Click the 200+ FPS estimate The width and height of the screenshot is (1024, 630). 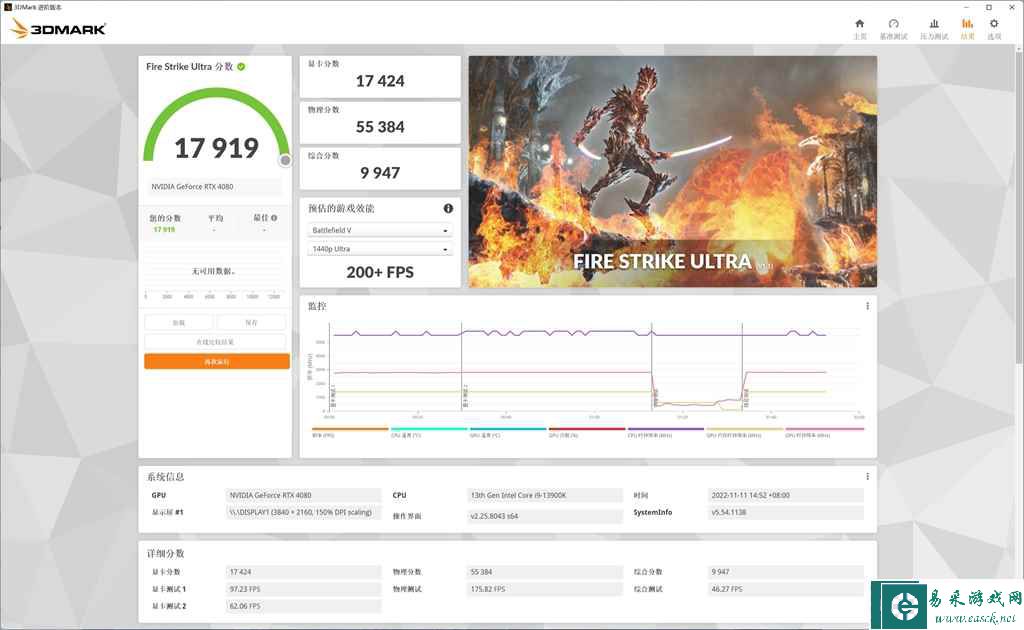(380, 272)
